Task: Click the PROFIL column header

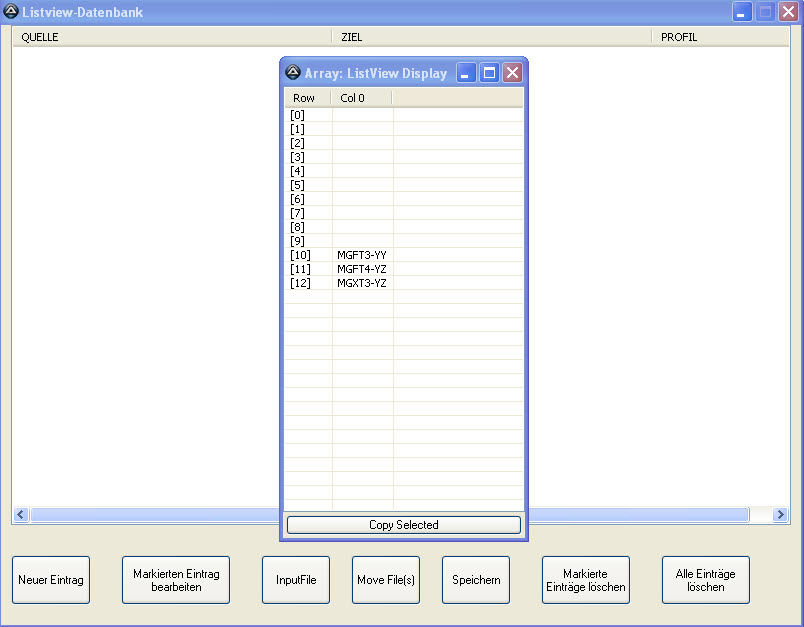Action: coord(720,37)
